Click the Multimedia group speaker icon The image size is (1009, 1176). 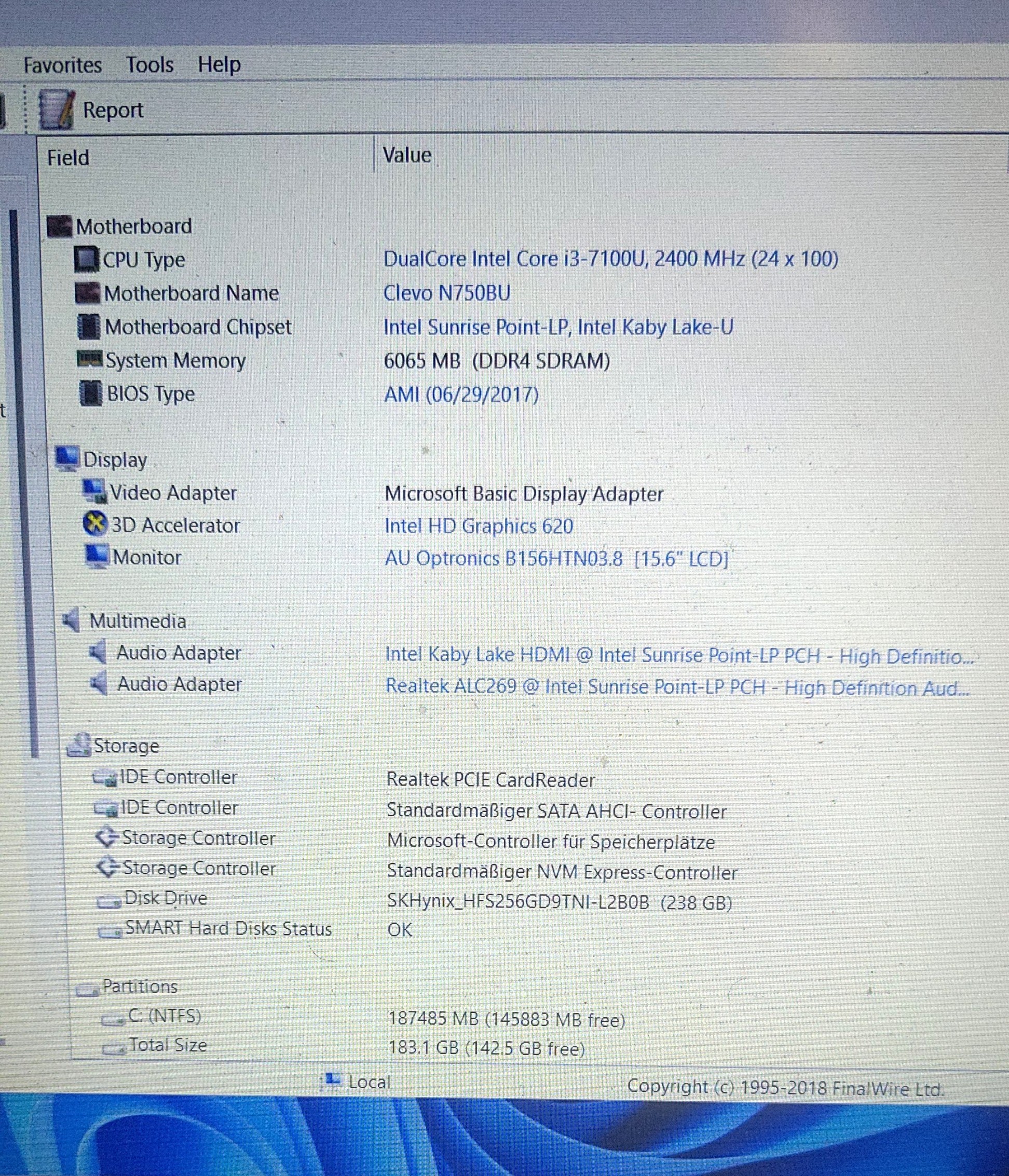(x=71, y=620)
